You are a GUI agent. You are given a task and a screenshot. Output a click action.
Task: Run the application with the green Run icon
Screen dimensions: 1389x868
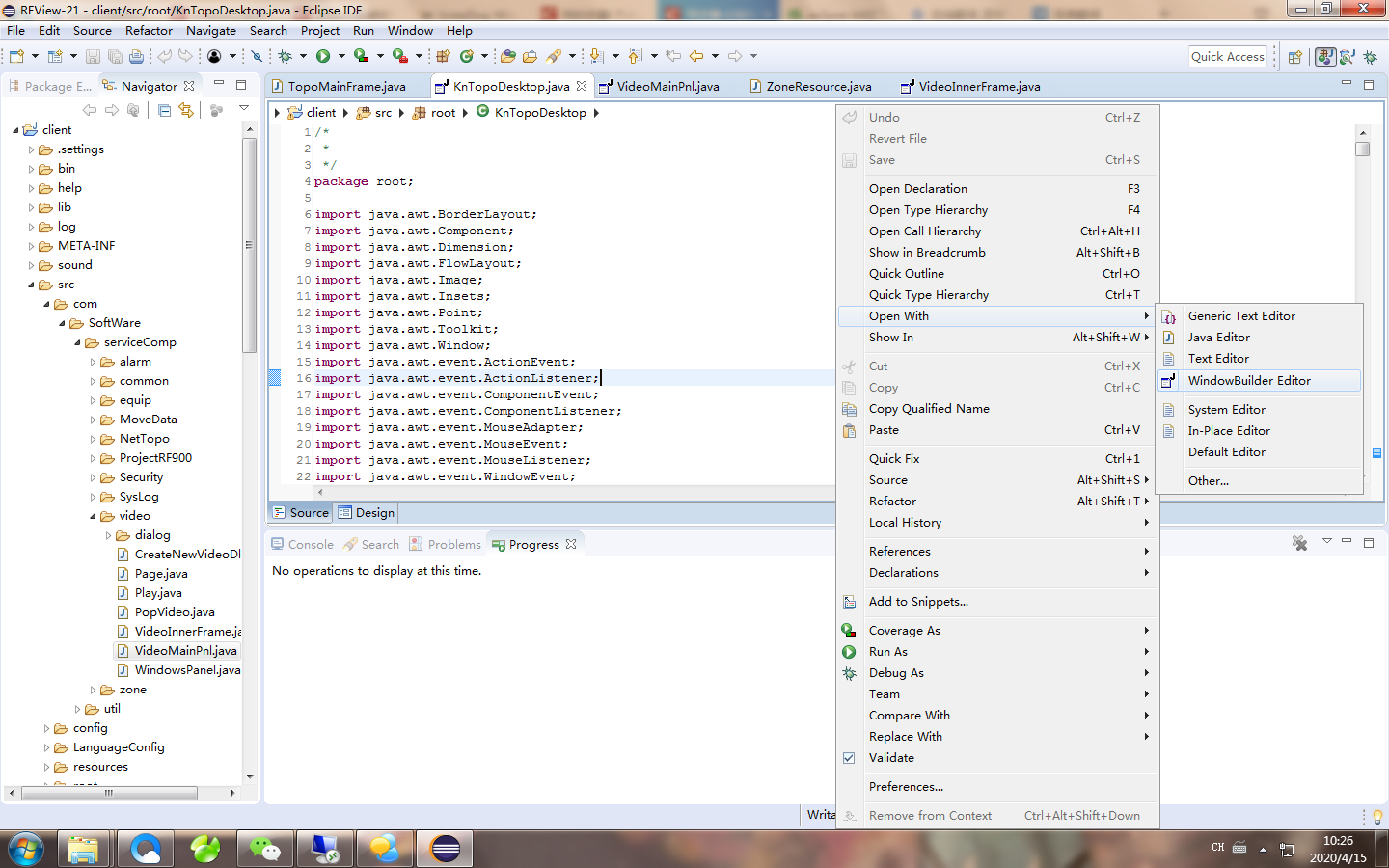click(x=321, y=57)
